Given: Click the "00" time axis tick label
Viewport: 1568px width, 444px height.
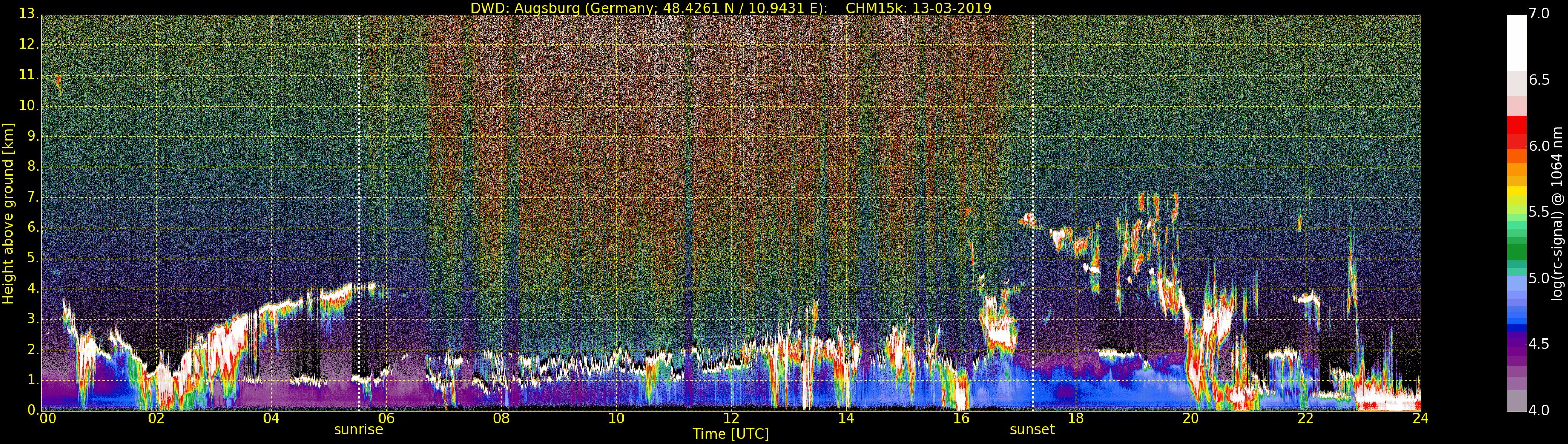Looking at the screenshot, I should coord(48,418).
